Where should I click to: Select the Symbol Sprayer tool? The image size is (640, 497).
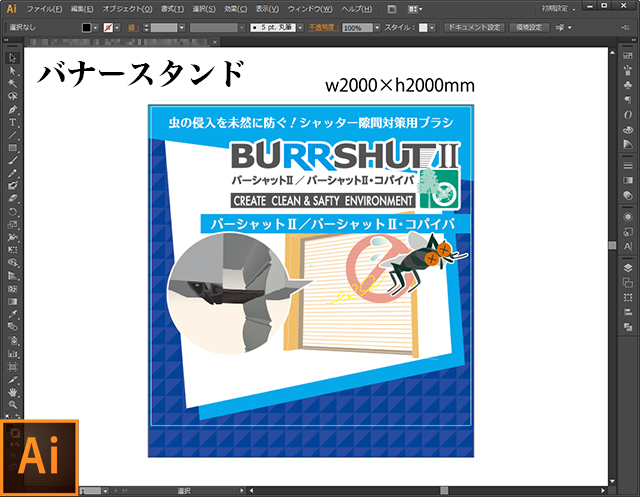pos(12,340)
